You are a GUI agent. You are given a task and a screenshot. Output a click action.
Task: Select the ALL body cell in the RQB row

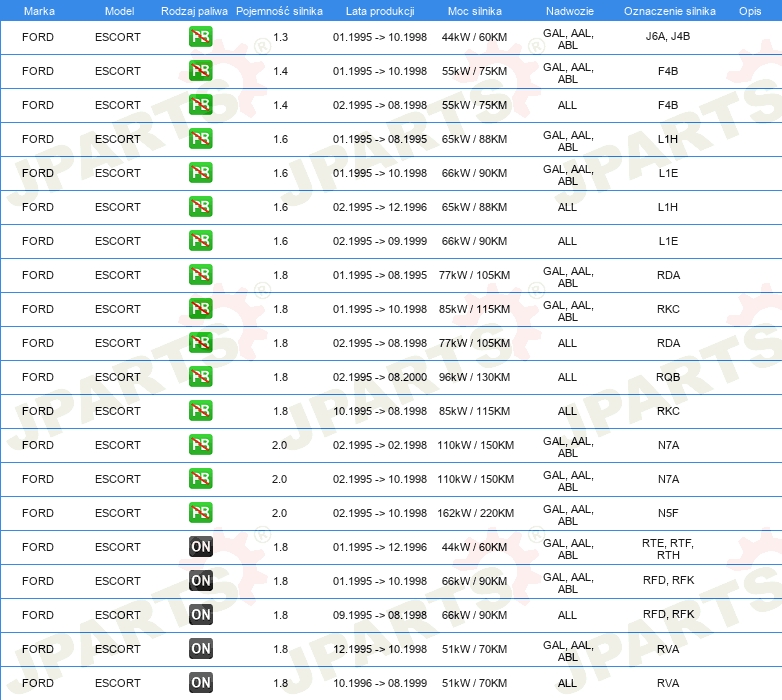coord(567,377)
